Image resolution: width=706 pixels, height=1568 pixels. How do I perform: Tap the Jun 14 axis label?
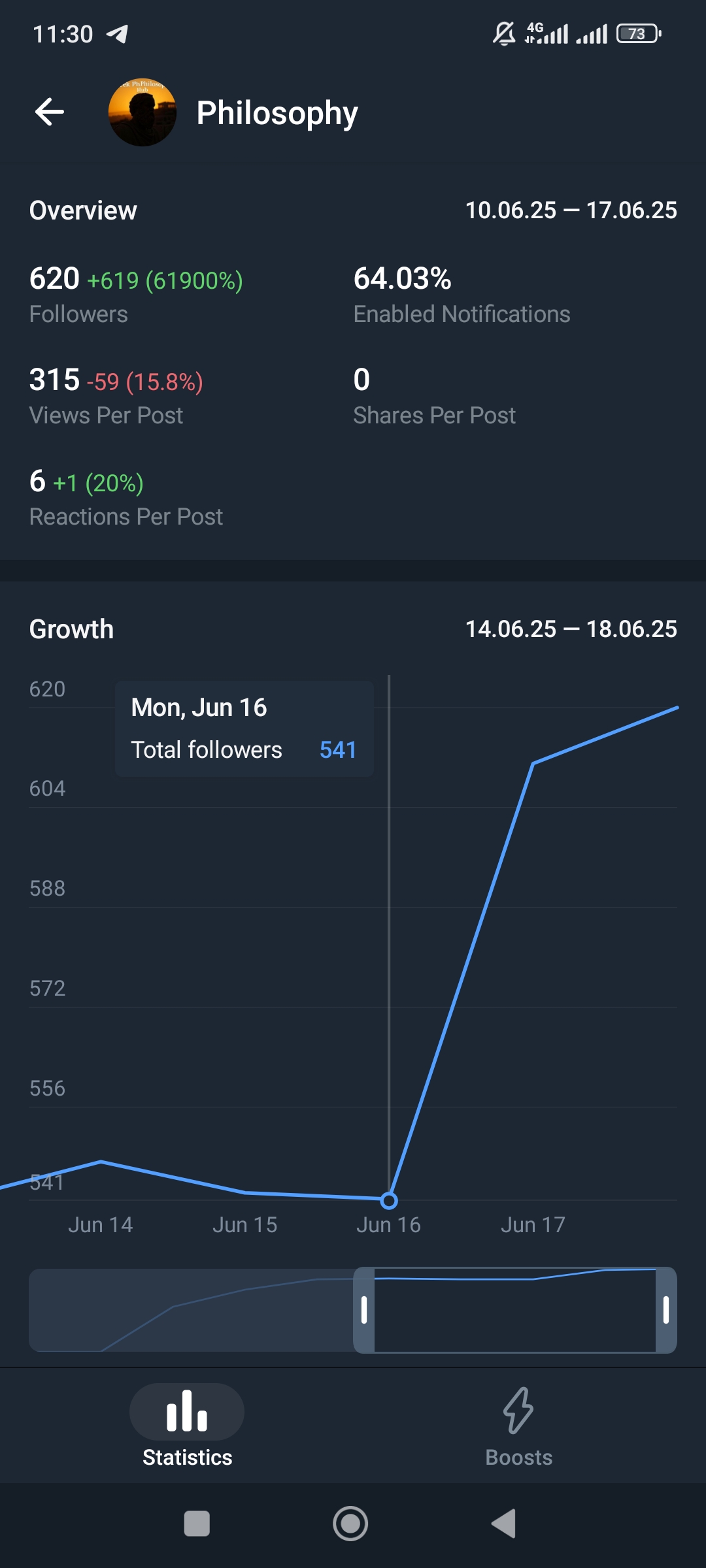click(x=101, y=1225)
